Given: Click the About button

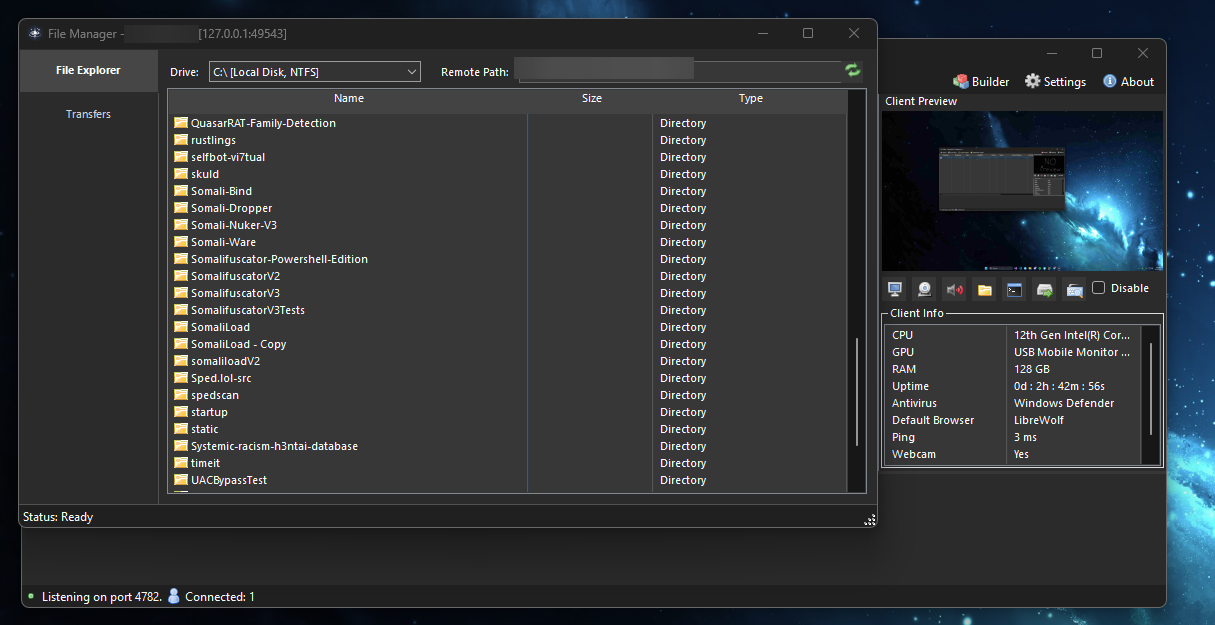Looking at the screenshot, I should click(x=1128, y=81).
